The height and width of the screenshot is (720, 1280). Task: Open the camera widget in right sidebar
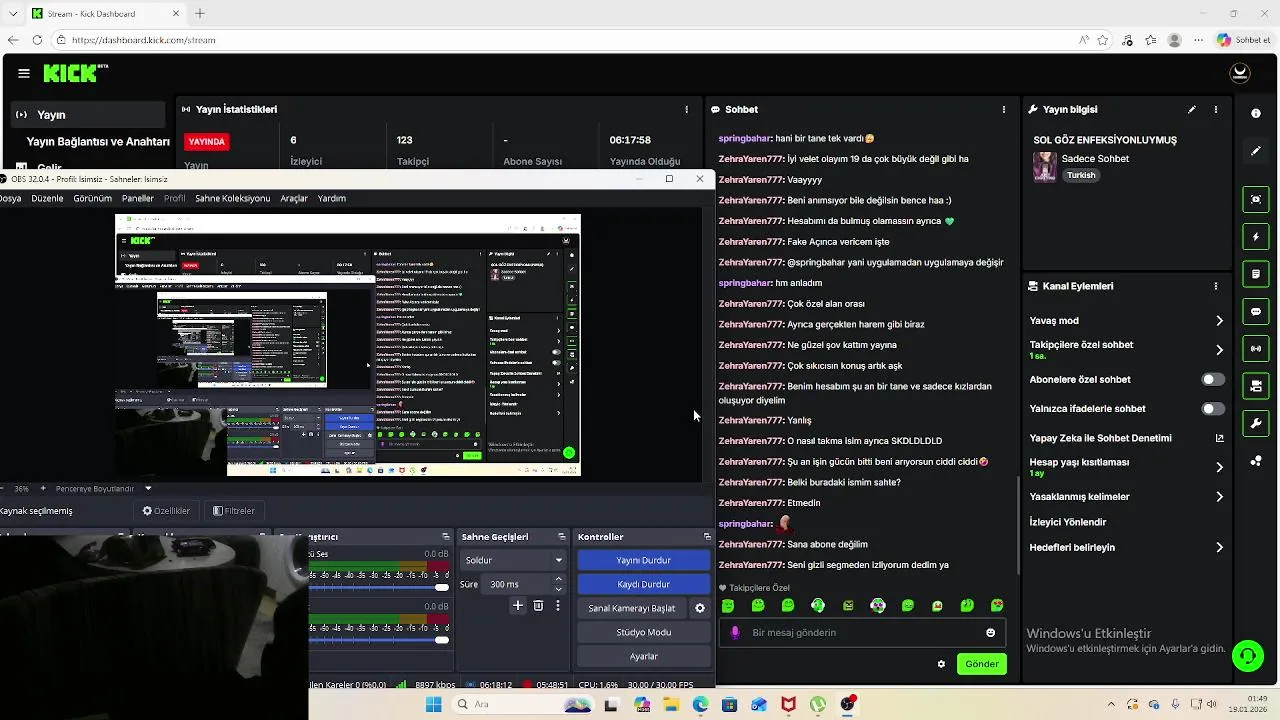click(x=1256, y=386)
